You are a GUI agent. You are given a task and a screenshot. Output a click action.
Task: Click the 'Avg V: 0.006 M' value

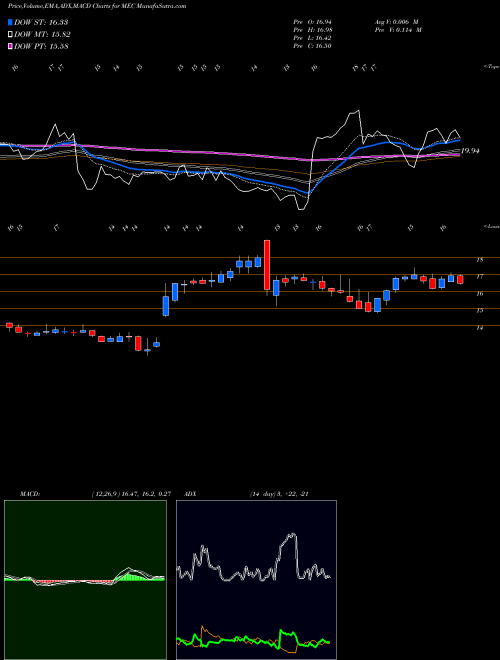click(396, 22)
